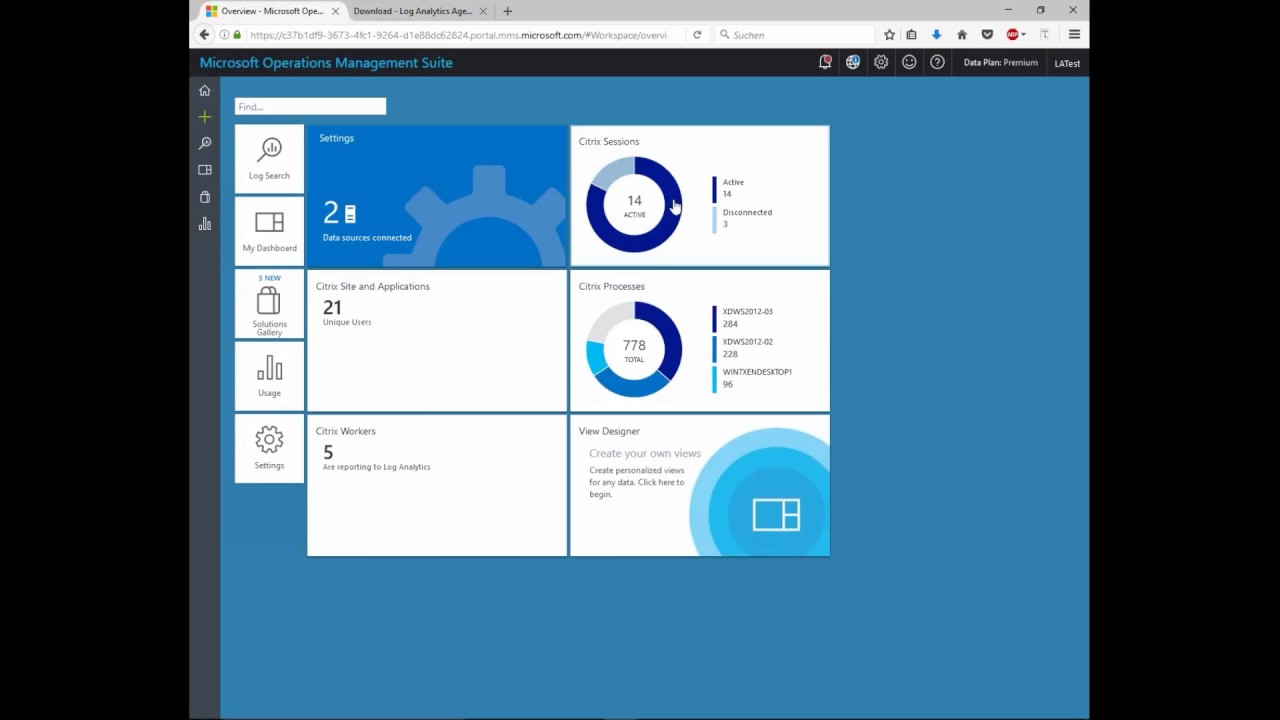This screenshot has height=720, width=1280.
Task: Click '2 Data sources connected' text
Action: click(367, 222)
